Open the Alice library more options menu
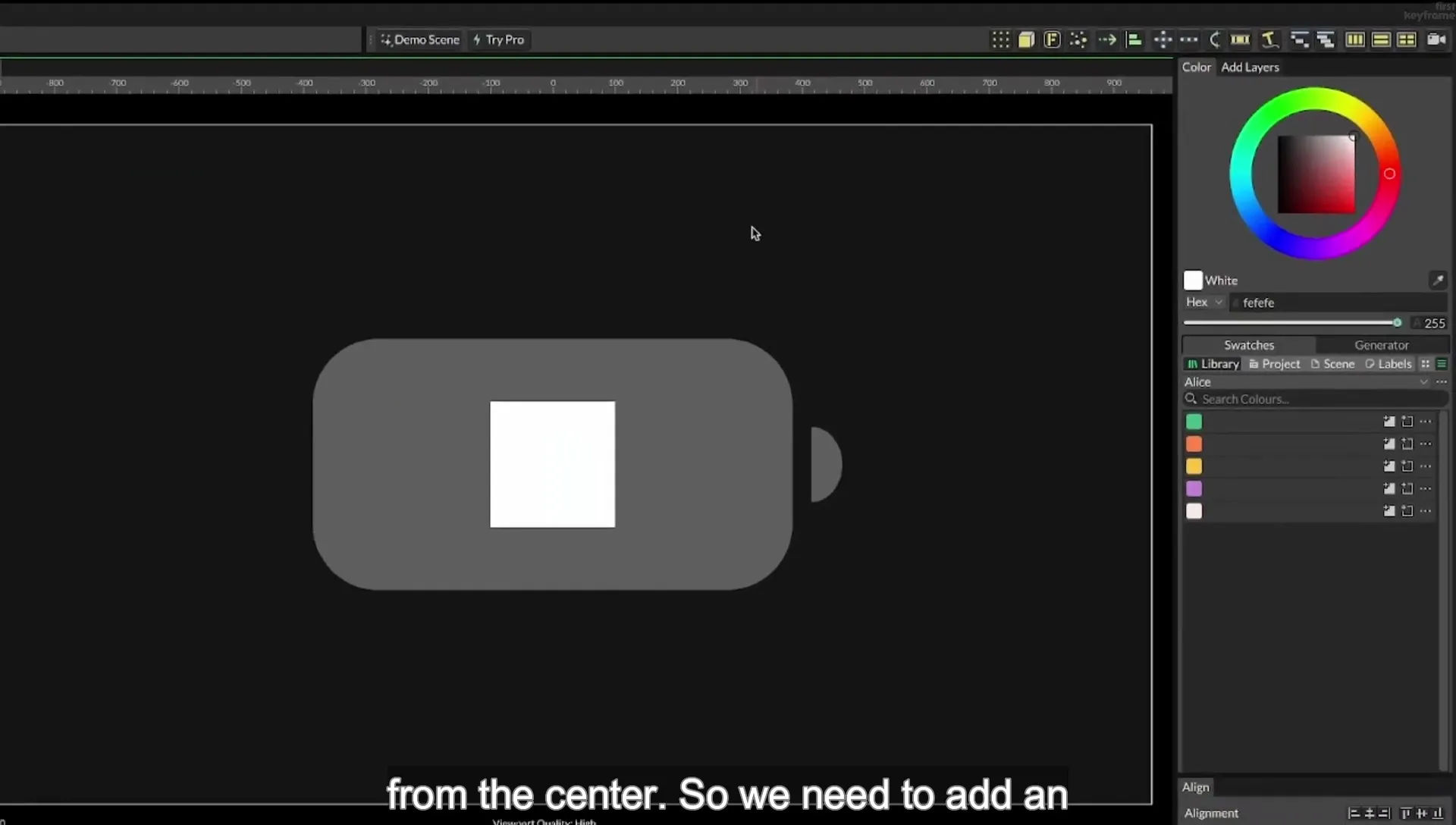 1442,382
